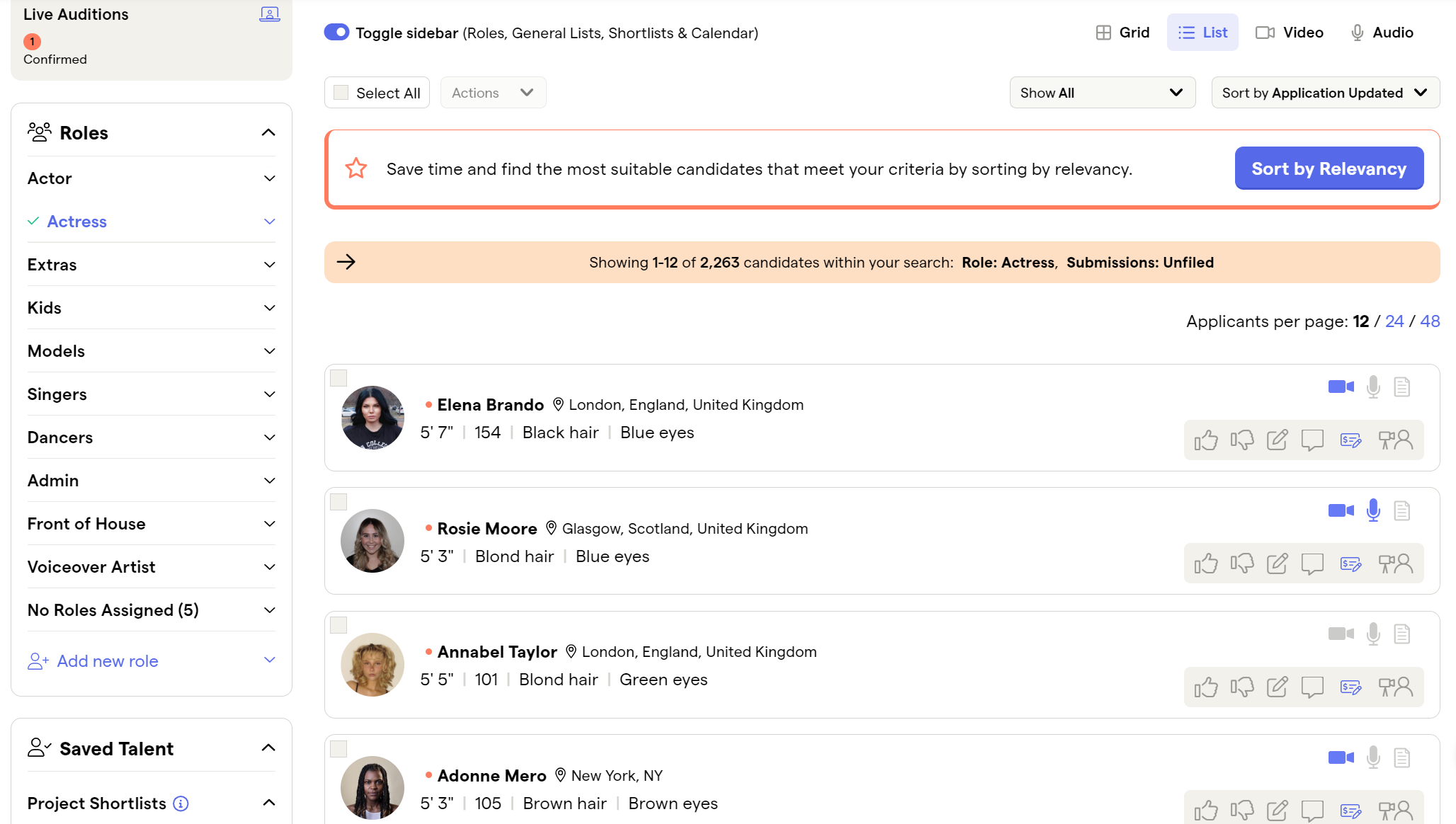Open the info tooltip beside Project Shortlists

point(181,803)
